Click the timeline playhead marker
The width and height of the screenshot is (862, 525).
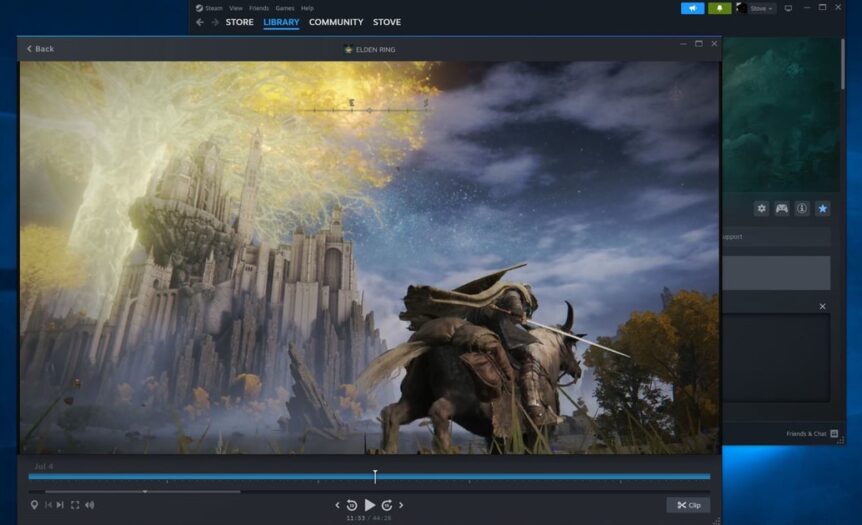375,476
